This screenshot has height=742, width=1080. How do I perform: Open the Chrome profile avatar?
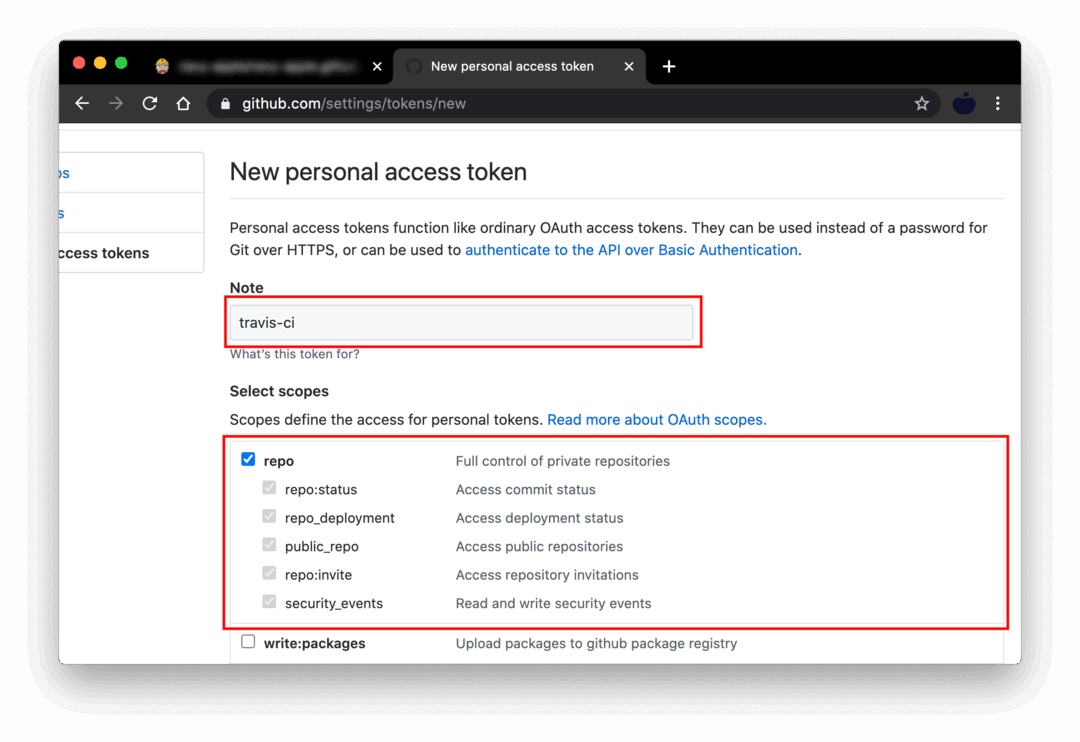point(963,103)
